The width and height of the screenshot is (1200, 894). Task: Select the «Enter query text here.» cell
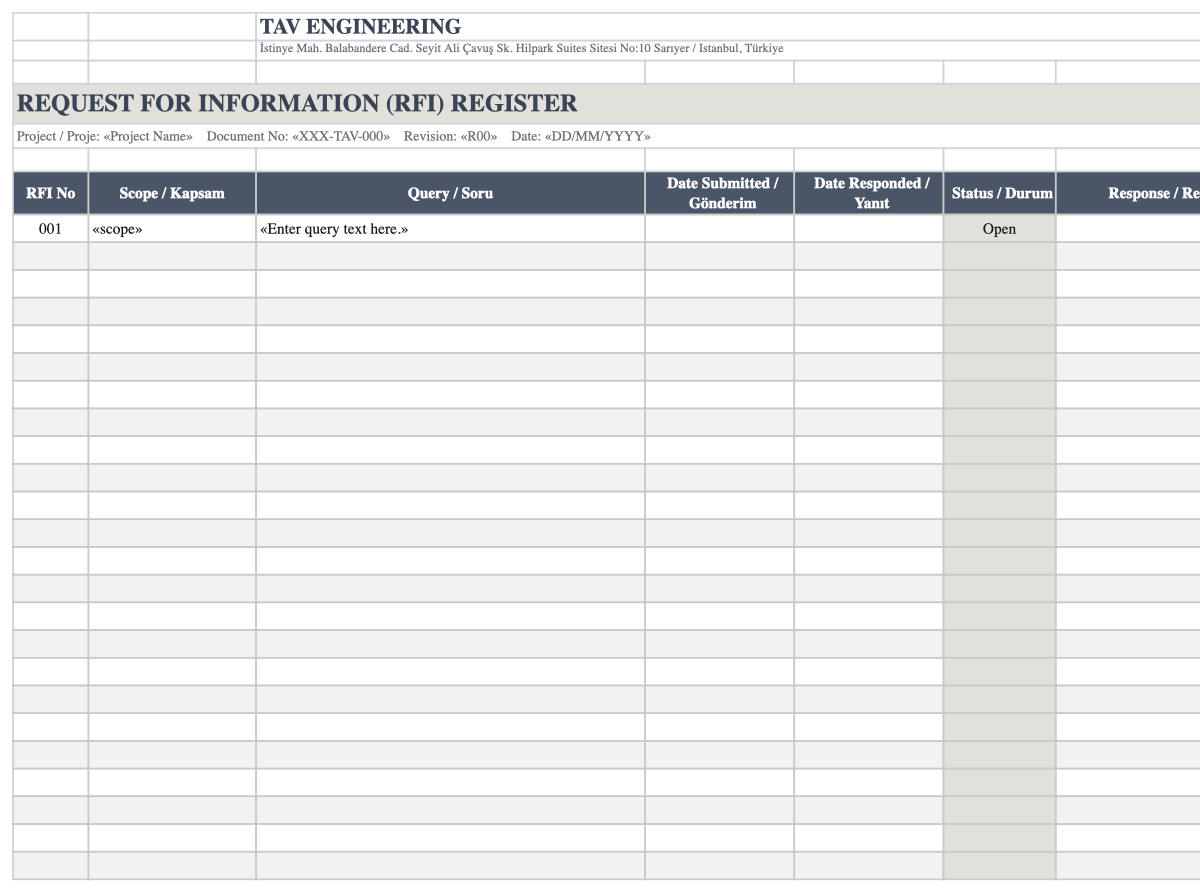pyautogui.click(x=450, y=229)
